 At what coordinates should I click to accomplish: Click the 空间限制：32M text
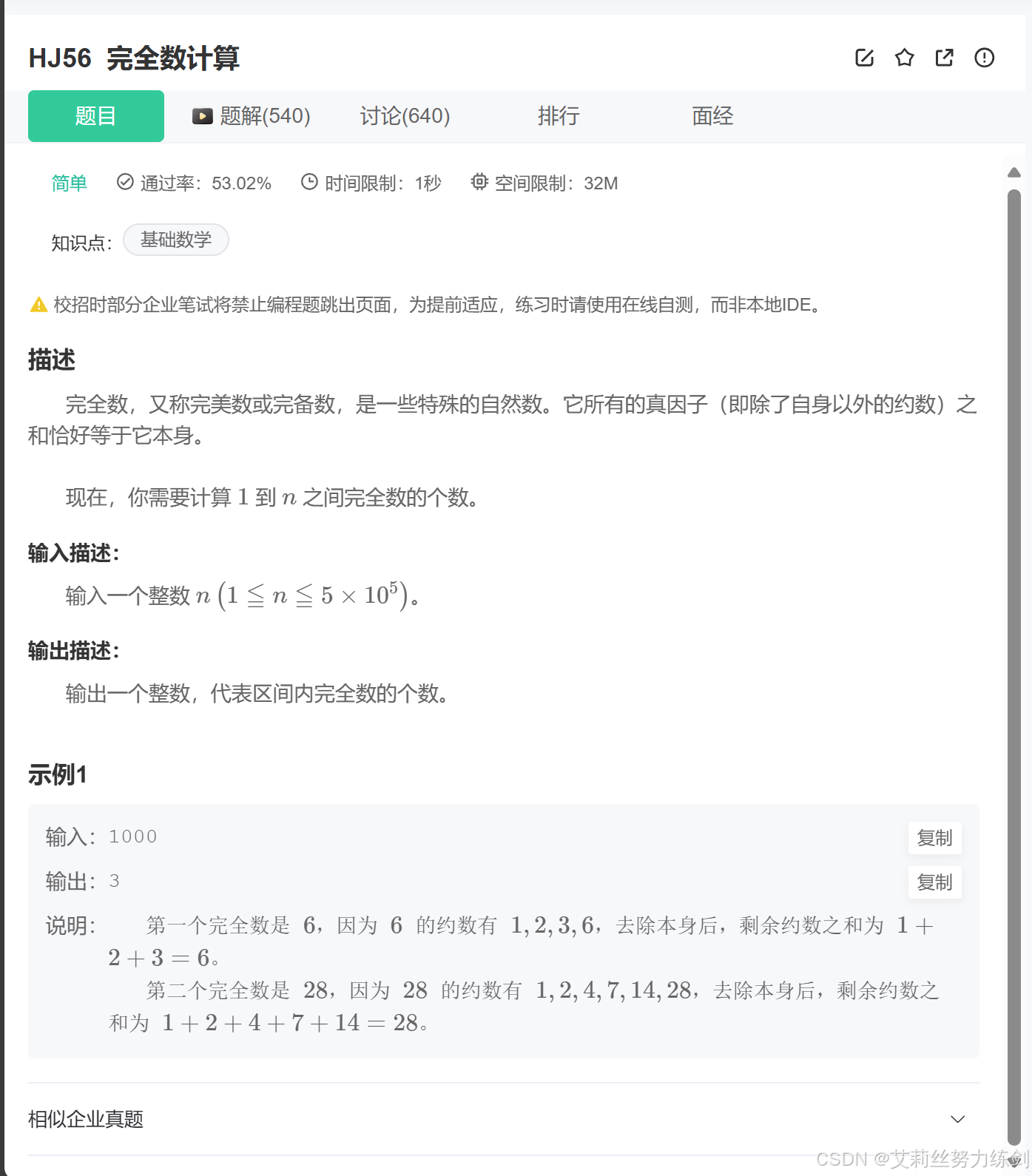click(x=556, y=183)
